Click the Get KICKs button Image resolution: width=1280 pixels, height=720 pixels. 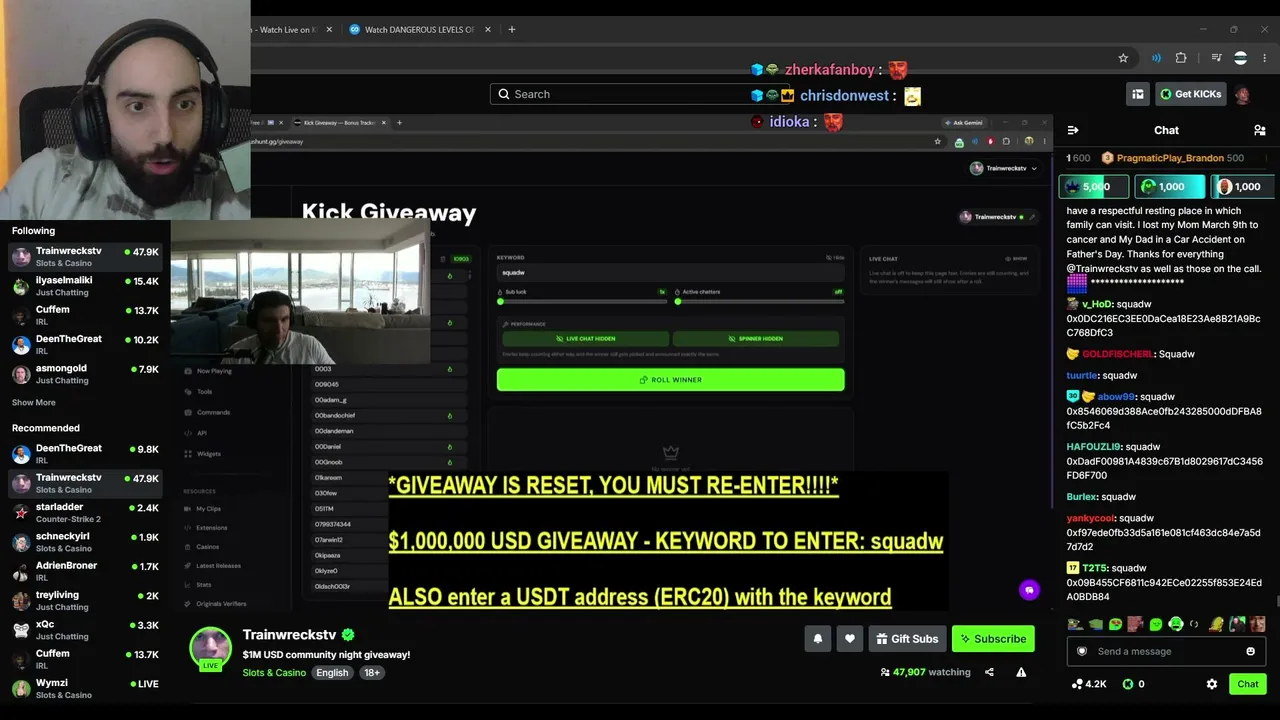(1191, 94)
